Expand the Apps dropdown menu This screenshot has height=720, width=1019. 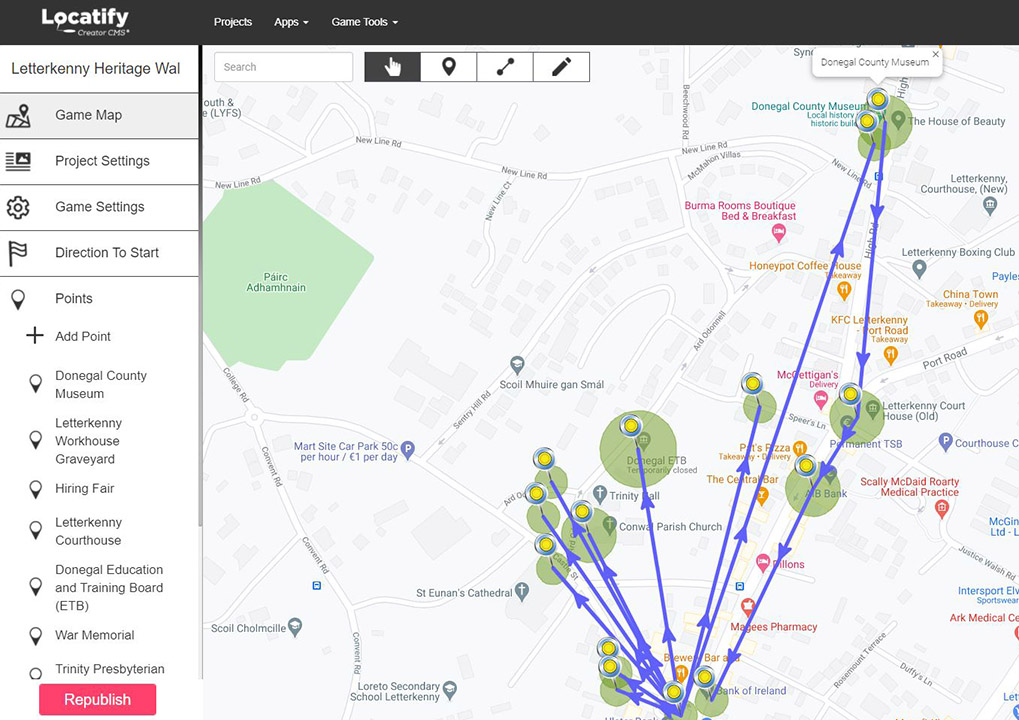(x=291, y=22)
